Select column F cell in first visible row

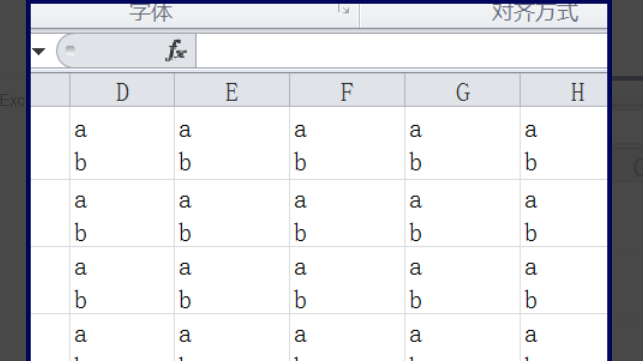pyautogui.click(x=347, y=143)
